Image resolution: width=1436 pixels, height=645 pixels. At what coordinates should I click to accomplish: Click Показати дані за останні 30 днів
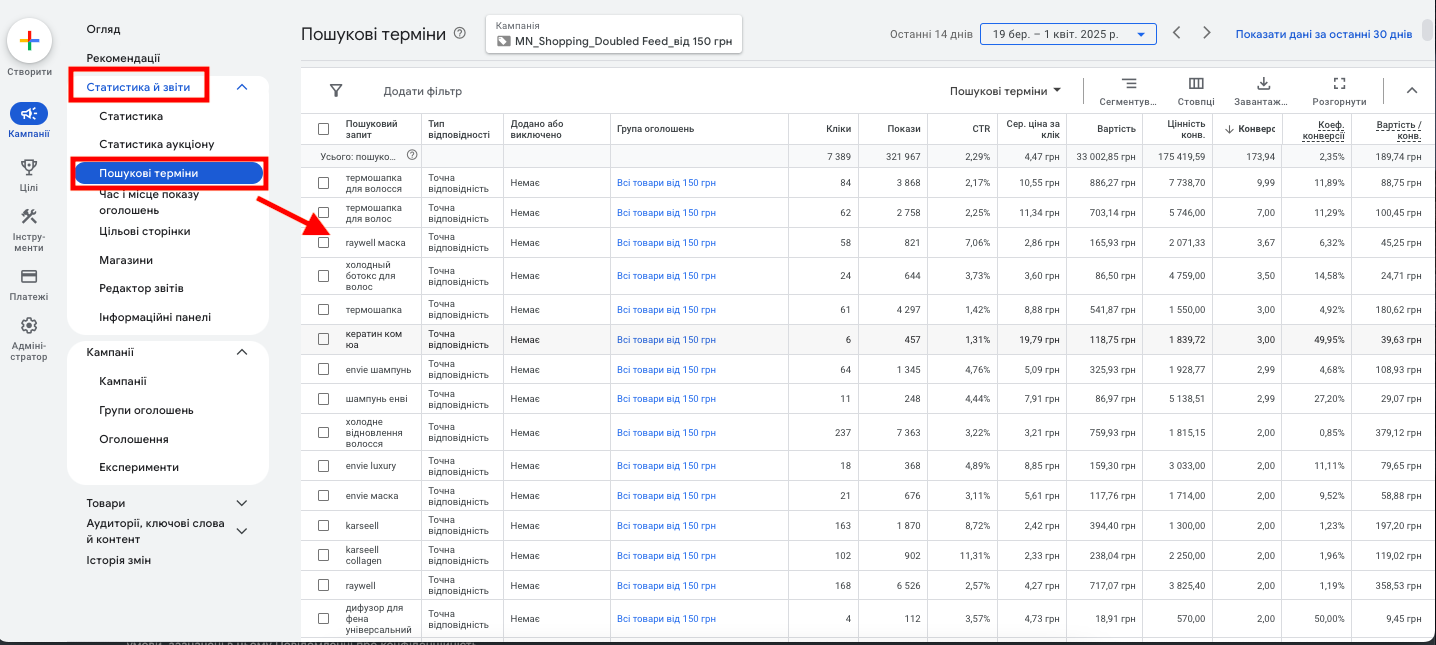pos(1324,34)
